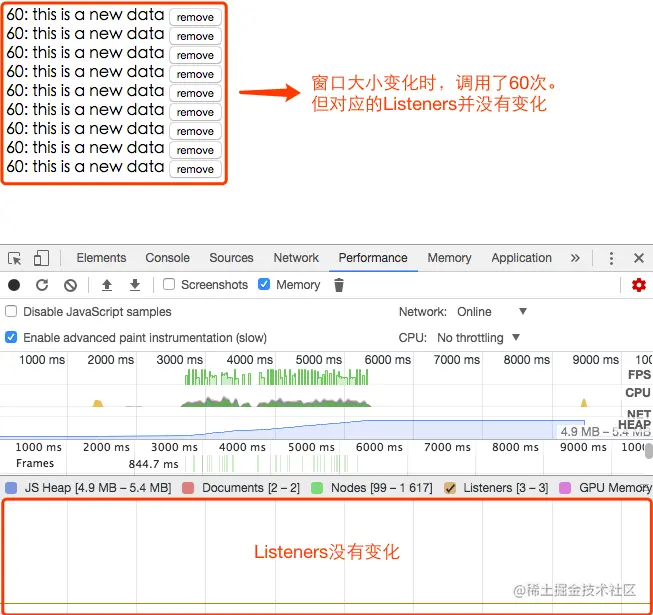Click the first row's remove button
Viewport: 653px width, 615px height.
[x=195, y=17]
